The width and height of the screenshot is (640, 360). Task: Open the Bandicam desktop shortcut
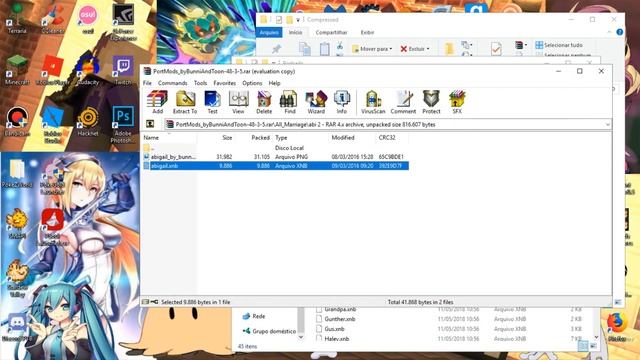[x=17, y=122]
